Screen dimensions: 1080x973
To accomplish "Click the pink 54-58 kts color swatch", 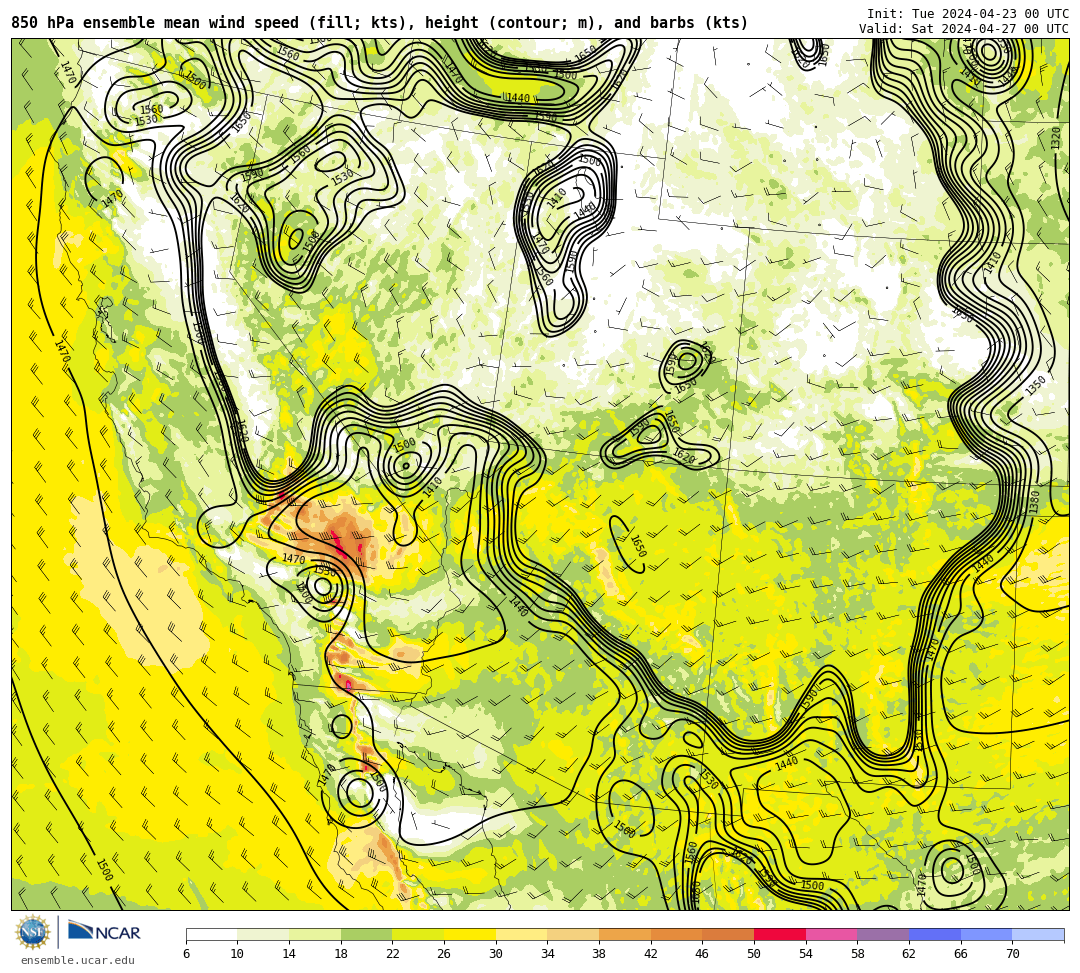I will click(x=831, y=934).
